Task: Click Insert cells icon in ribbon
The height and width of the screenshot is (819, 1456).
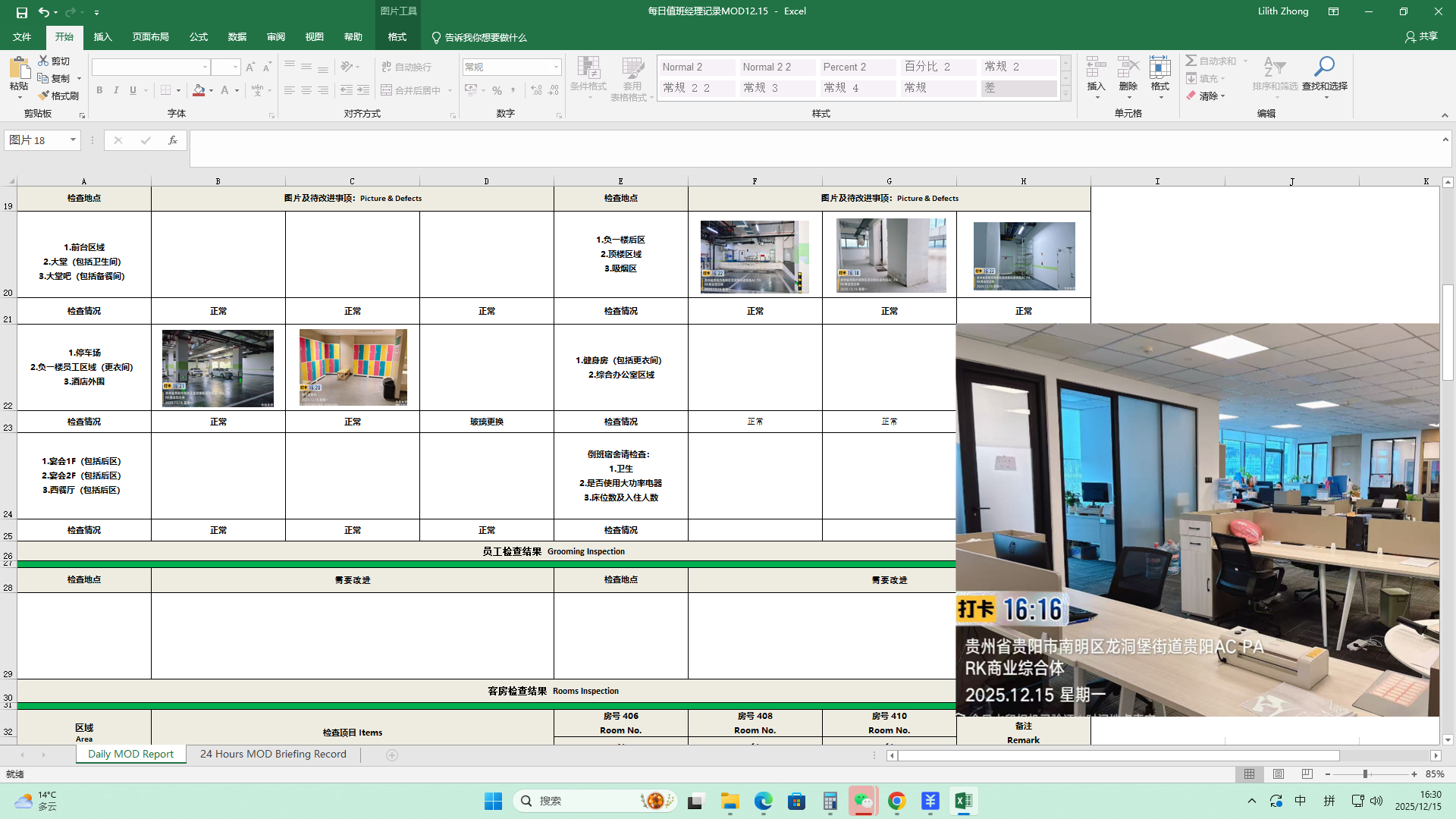Action: tap(1096, 67)
